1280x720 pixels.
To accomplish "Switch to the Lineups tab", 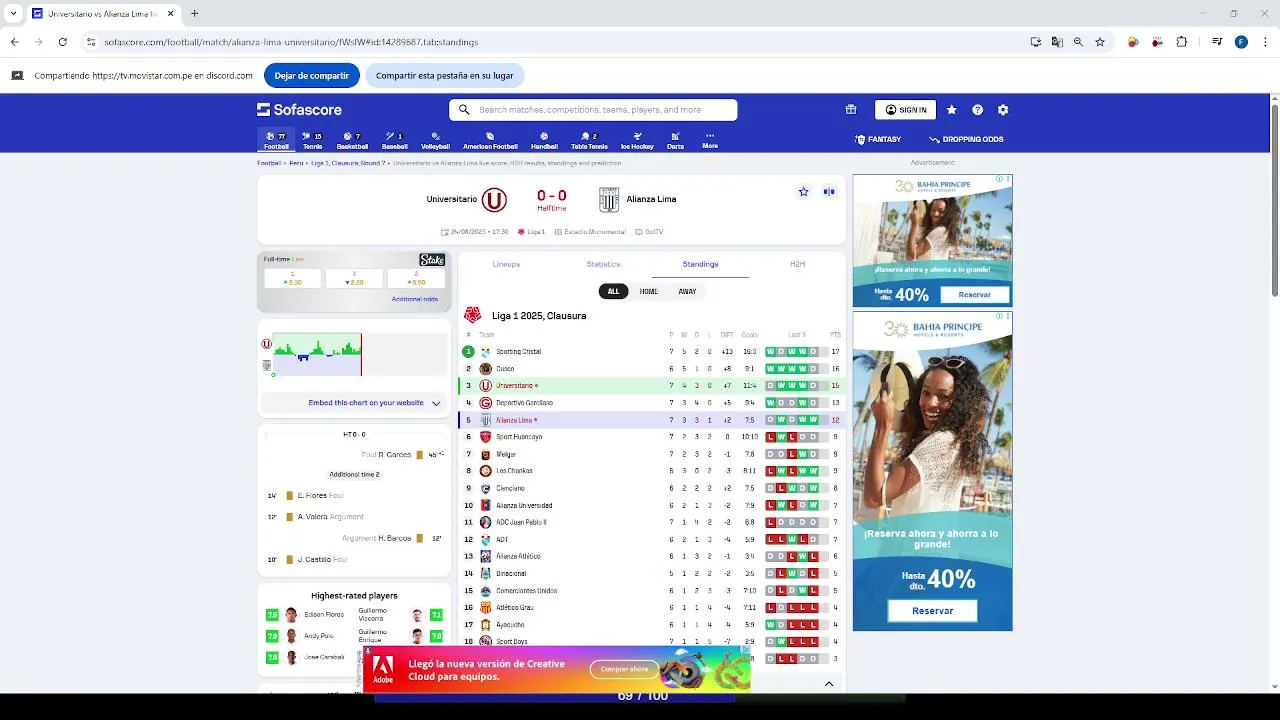I will tap(506, 264).
